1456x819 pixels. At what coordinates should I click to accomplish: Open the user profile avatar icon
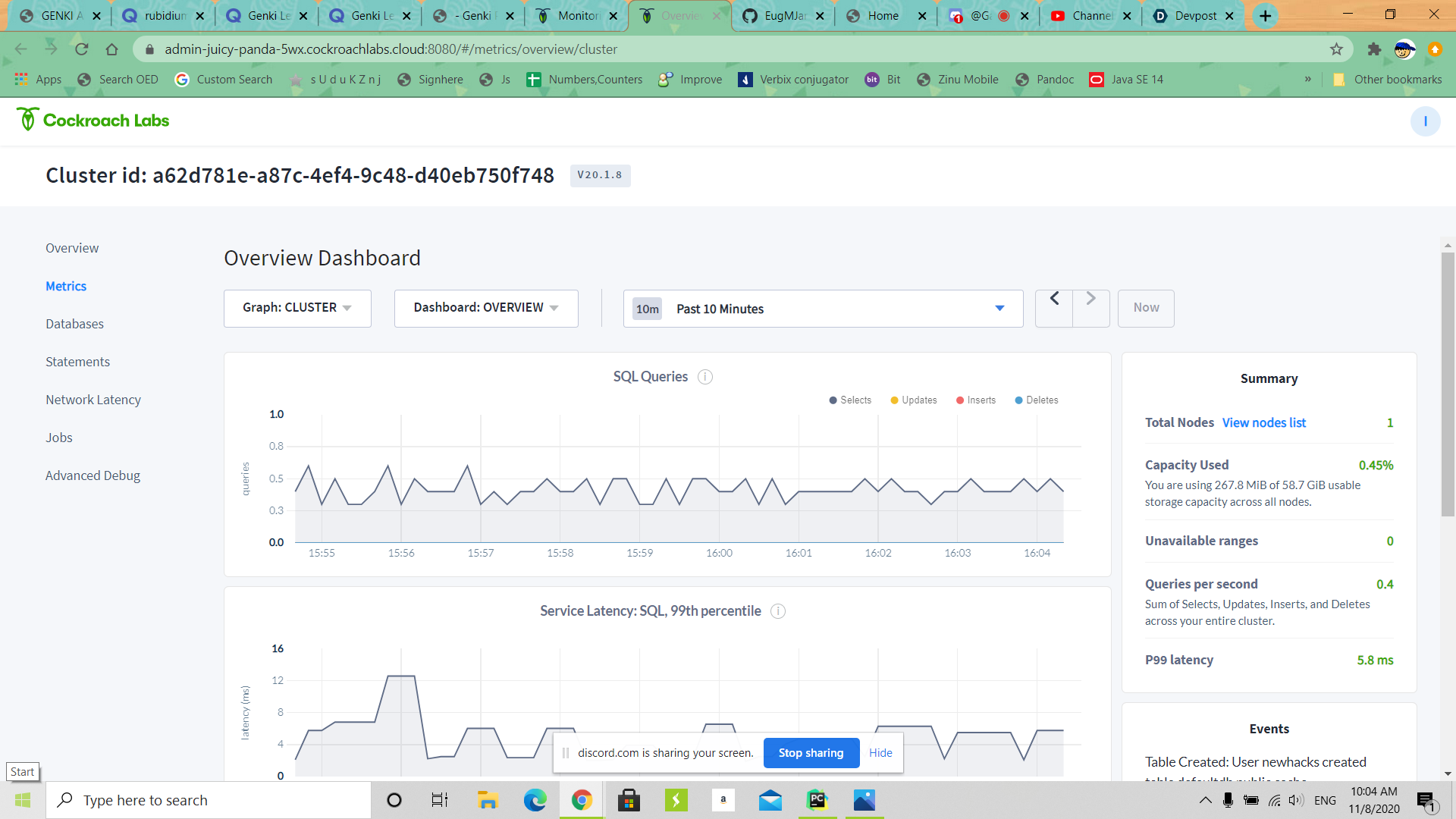[1425, 121]
